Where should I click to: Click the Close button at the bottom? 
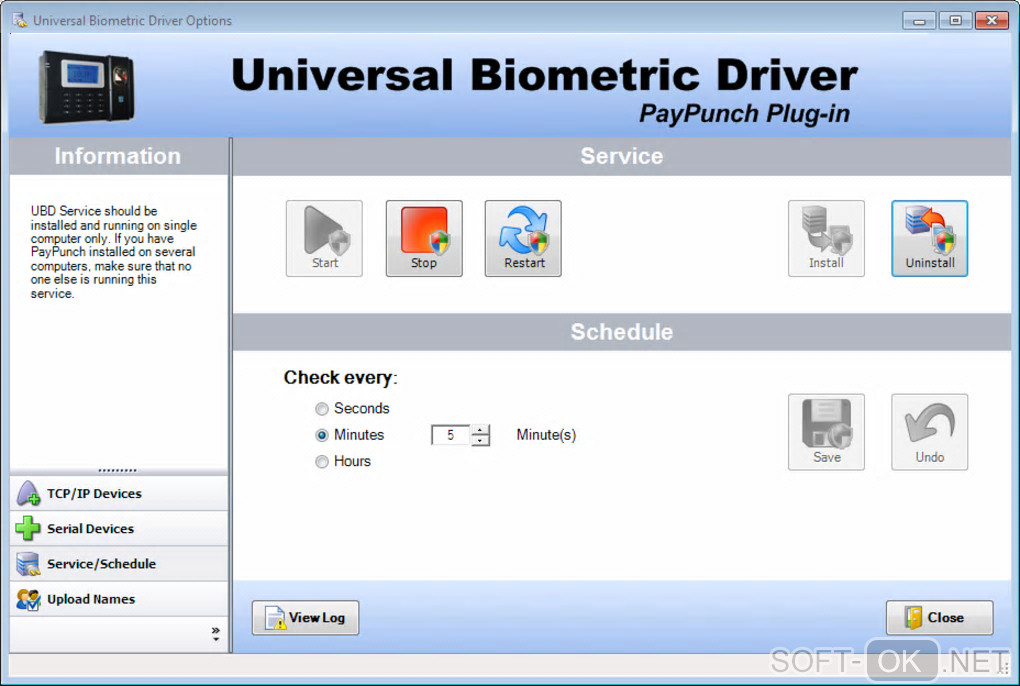coord(939,618)
